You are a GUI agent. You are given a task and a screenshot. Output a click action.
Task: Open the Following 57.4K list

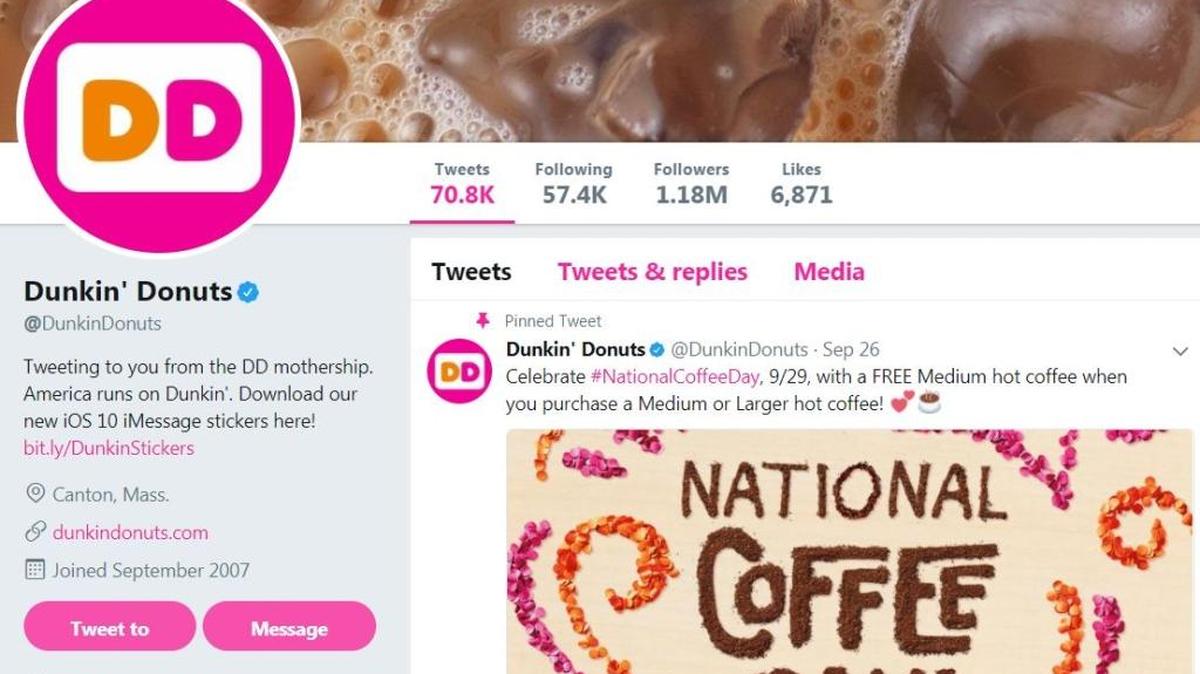(574, 183)
